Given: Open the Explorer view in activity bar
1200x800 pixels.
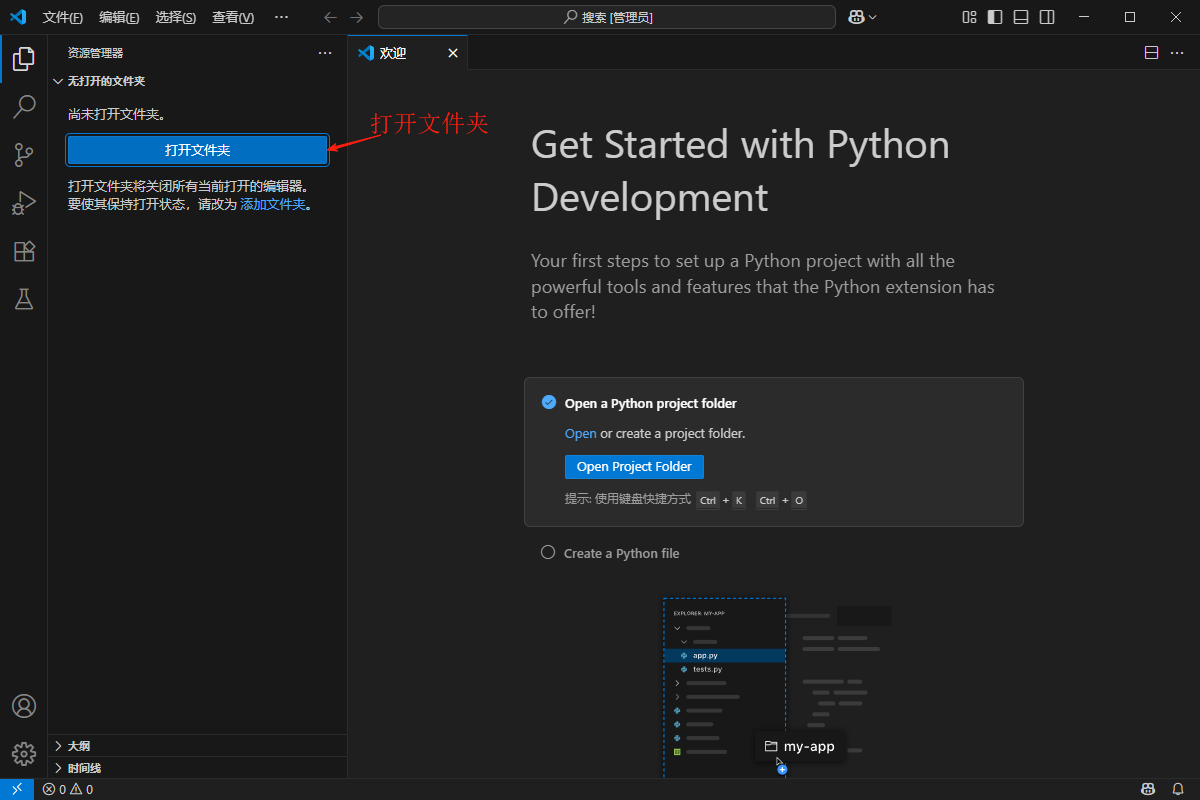Looking at the screenshot, I should click(24, 59).
